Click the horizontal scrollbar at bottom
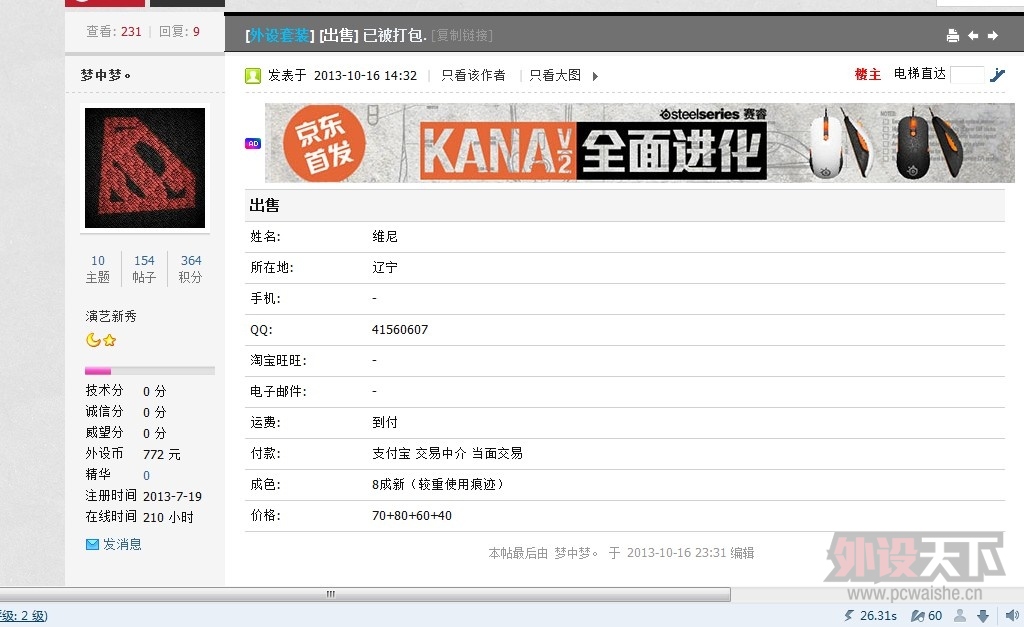Viewport: 1024px width, 627px height. point(364,594)
